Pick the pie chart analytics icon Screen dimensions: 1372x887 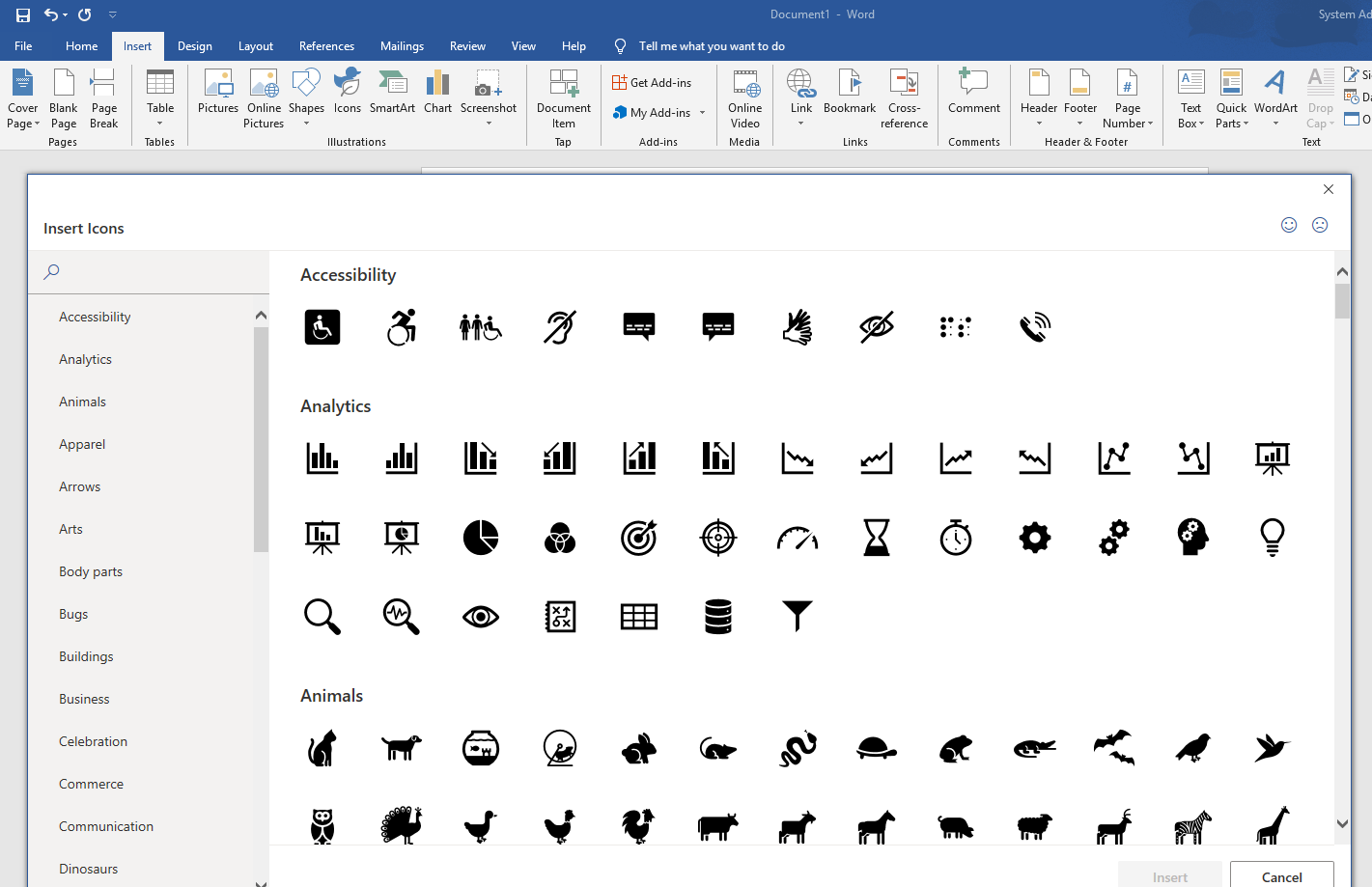coord(481,538)
